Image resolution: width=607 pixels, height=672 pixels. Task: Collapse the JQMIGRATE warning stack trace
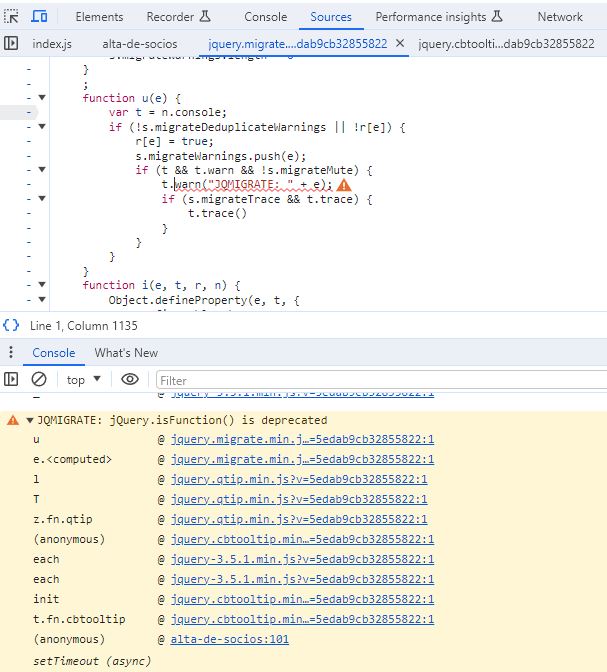(30, 420)
